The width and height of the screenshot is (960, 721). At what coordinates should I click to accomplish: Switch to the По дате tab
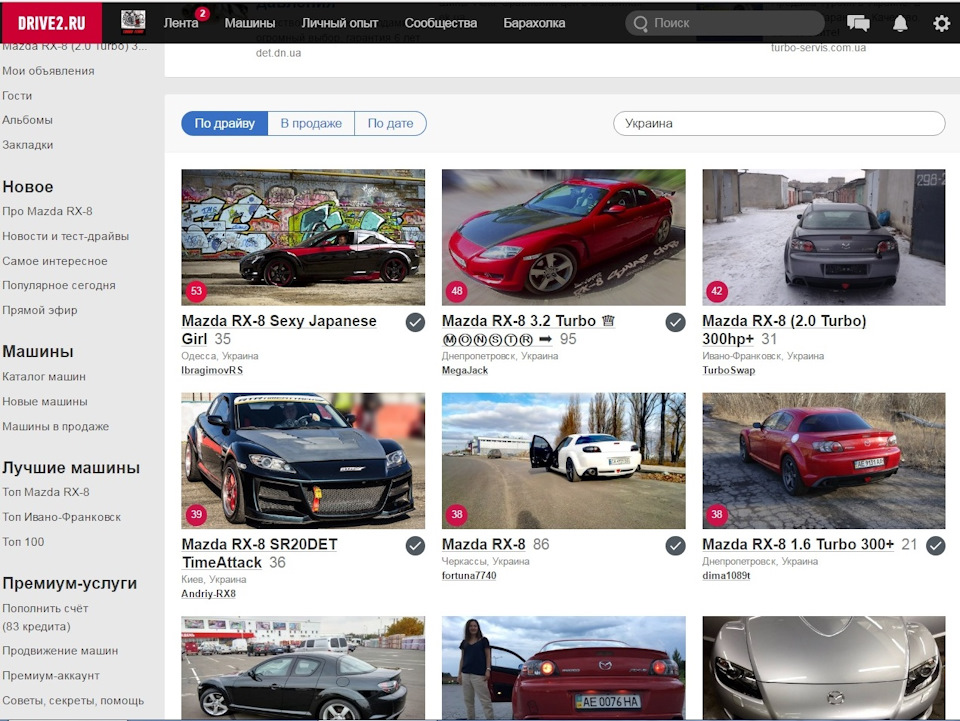pos(391,123)
